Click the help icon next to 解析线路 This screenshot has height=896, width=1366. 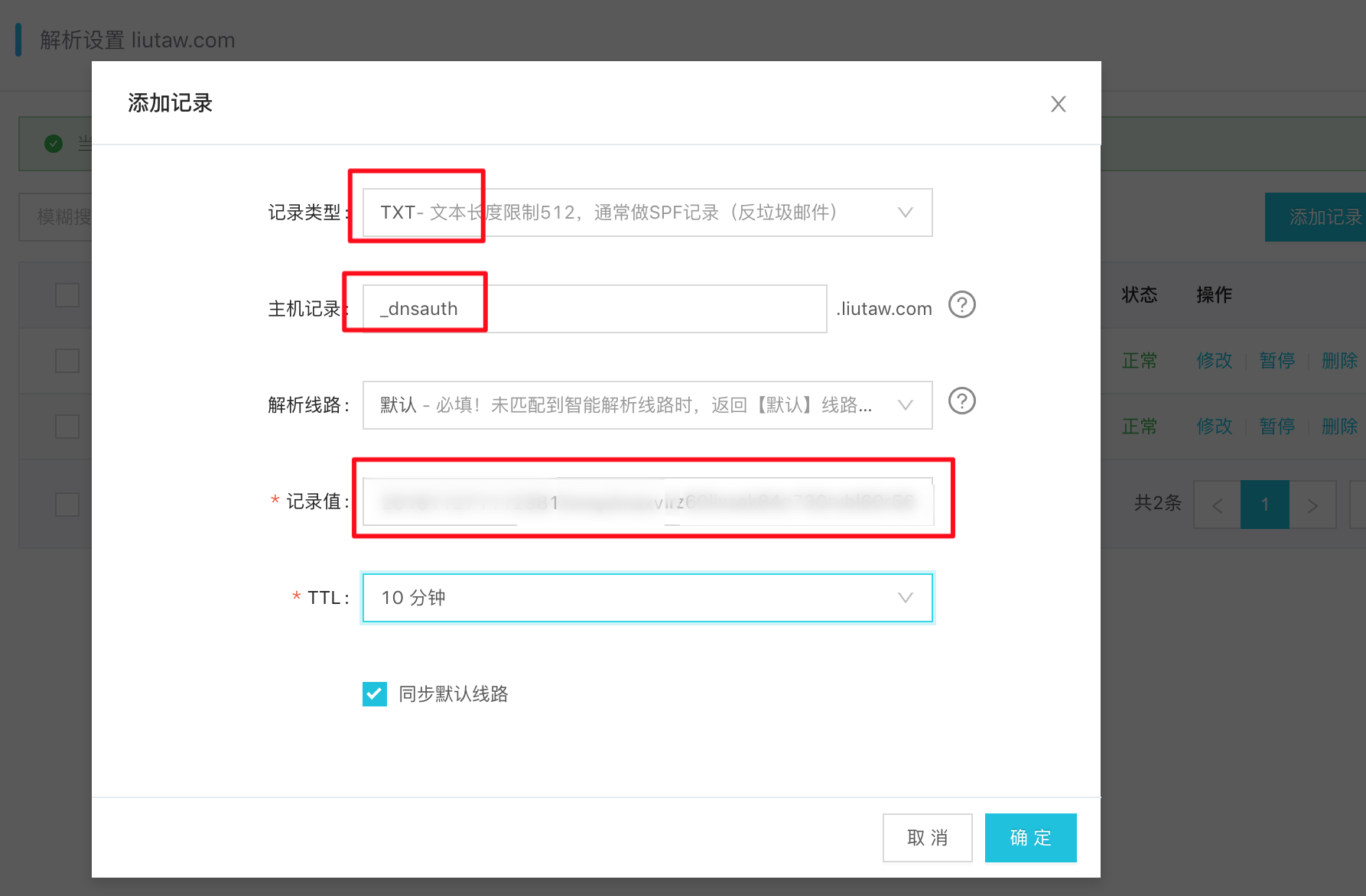961,401
